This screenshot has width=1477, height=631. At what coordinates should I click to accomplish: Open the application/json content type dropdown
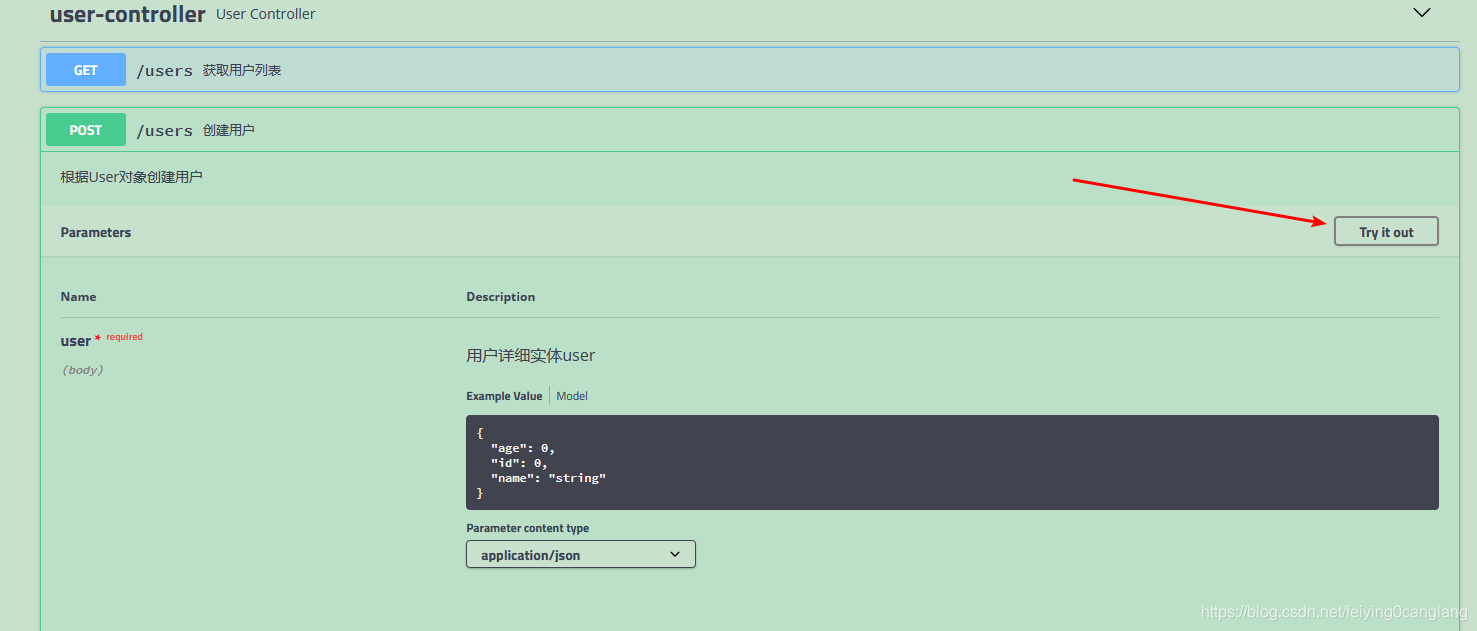click(581, 554)
